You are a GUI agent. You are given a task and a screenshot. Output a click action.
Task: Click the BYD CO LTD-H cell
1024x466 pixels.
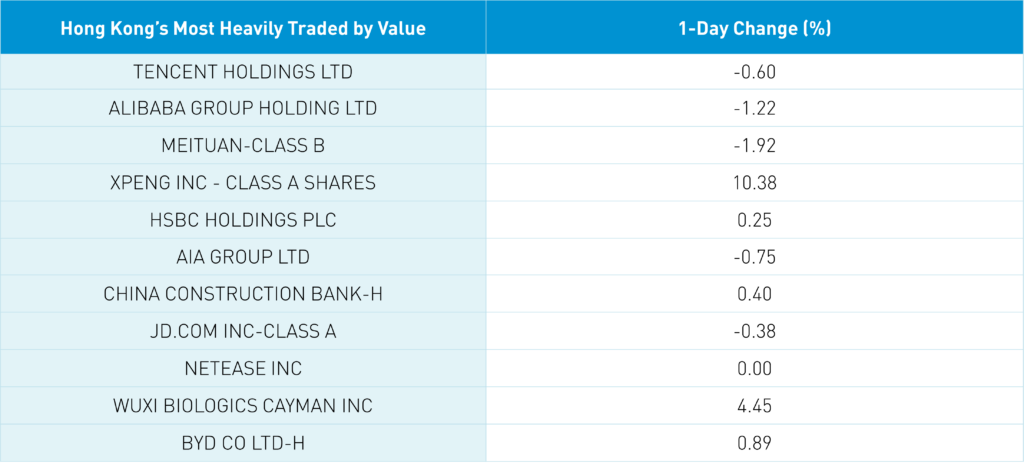click(x=243, y=442)
